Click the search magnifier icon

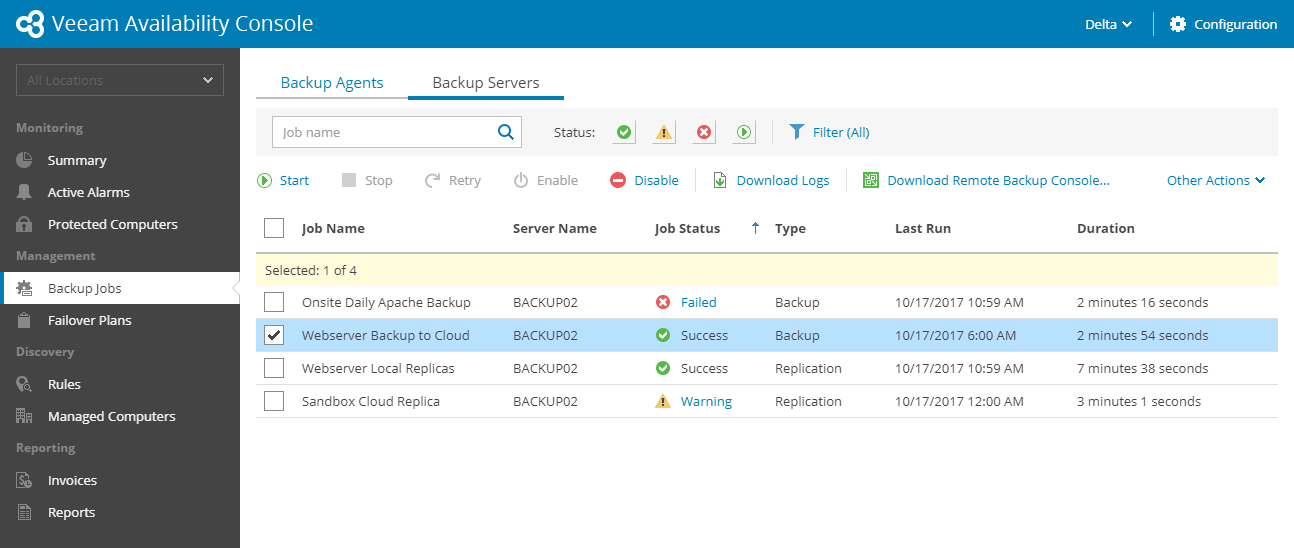(506, 131)
